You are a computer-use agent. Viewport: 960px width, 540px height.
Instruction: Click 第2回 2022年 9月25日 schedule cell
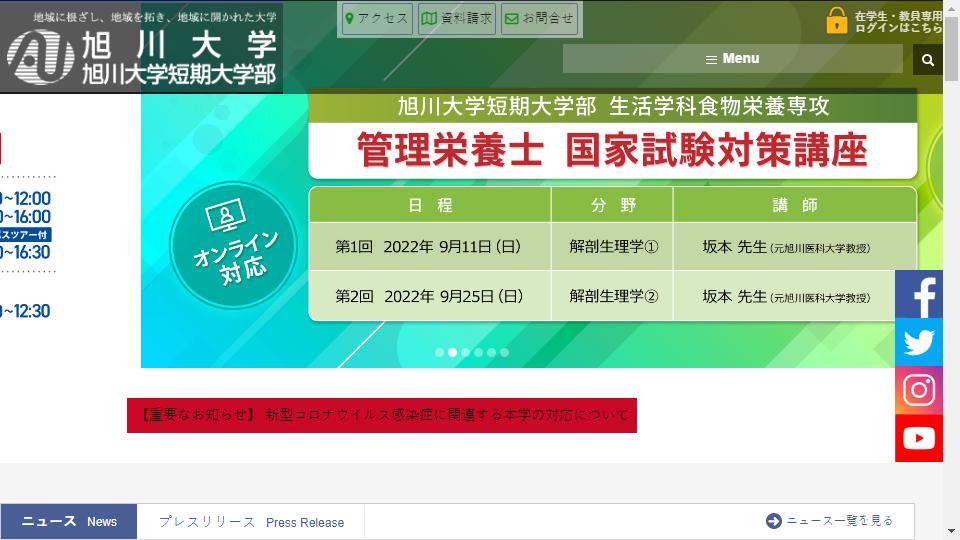430,296
